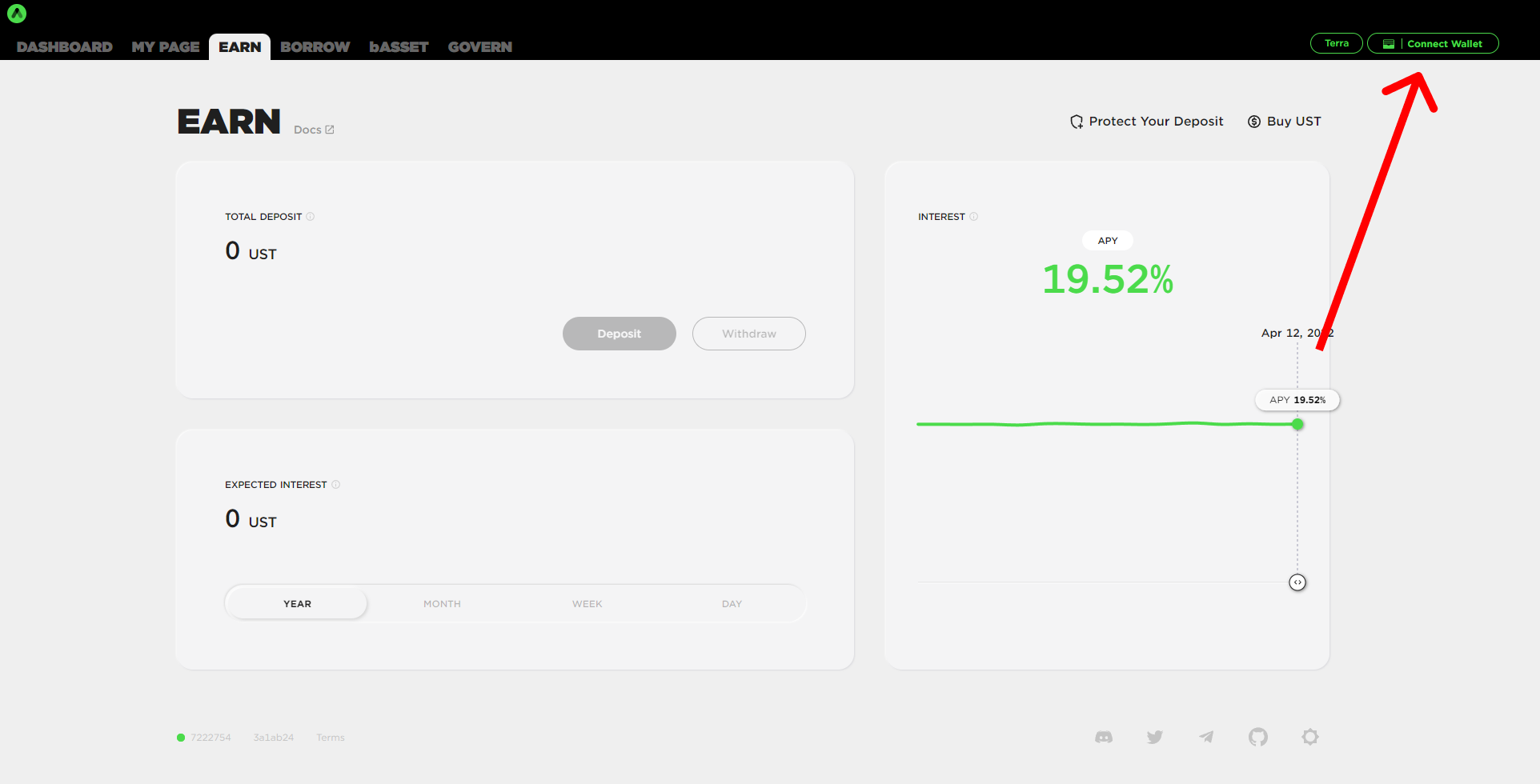The height and width of the screenshot is (784, 1540).
Task: Click the wallet icon in Connect Wallet
Action: tap(1389, 44)
